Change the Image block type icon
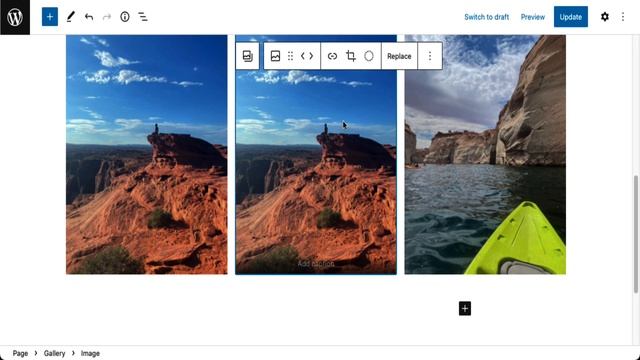 pos(276,56)
